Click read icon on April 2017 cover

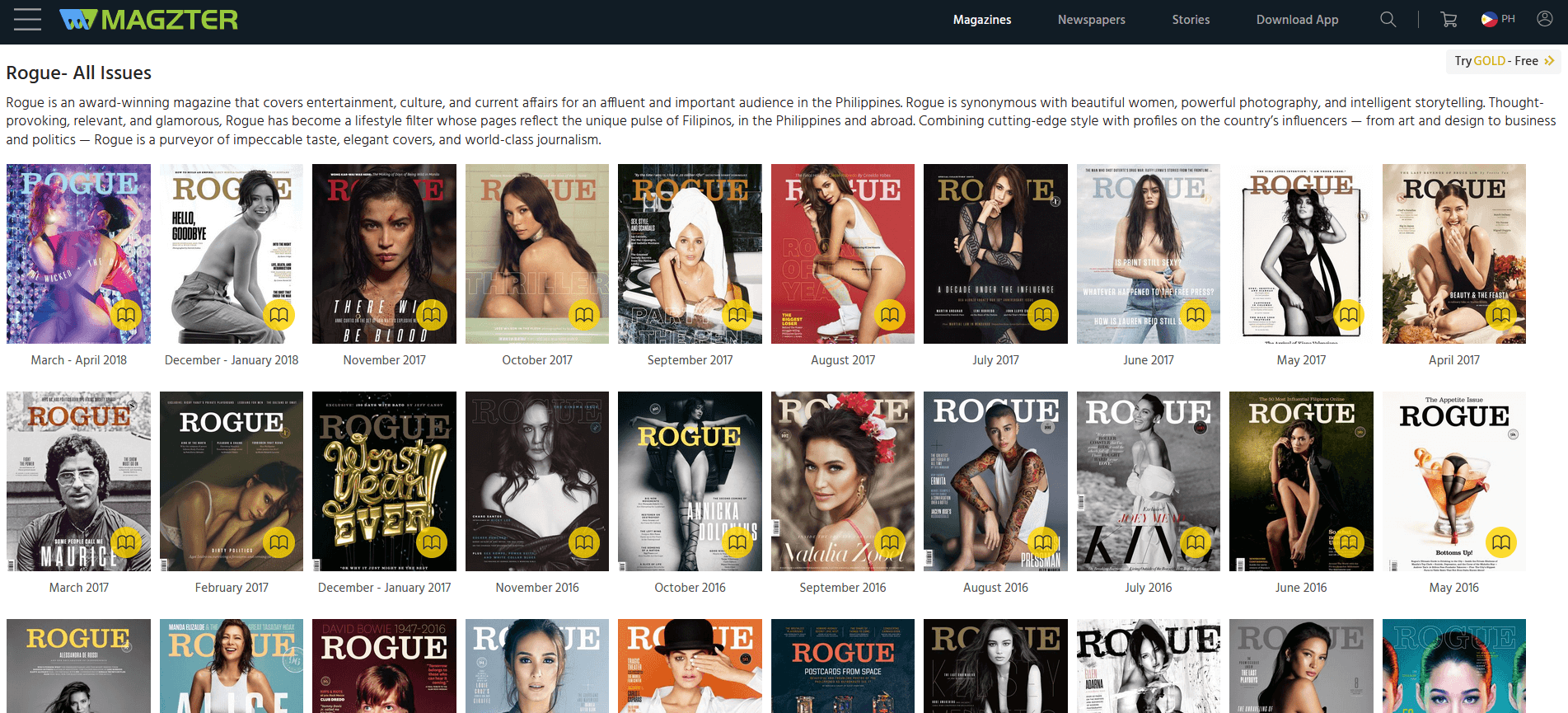(x=1500, y=315)
